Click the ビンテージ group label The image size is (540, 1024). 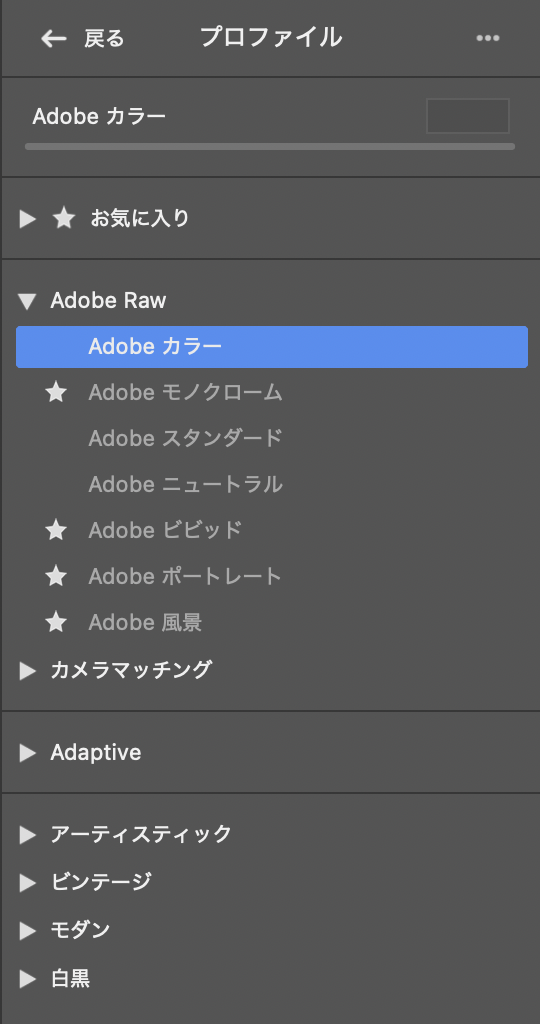pos(101,882)
